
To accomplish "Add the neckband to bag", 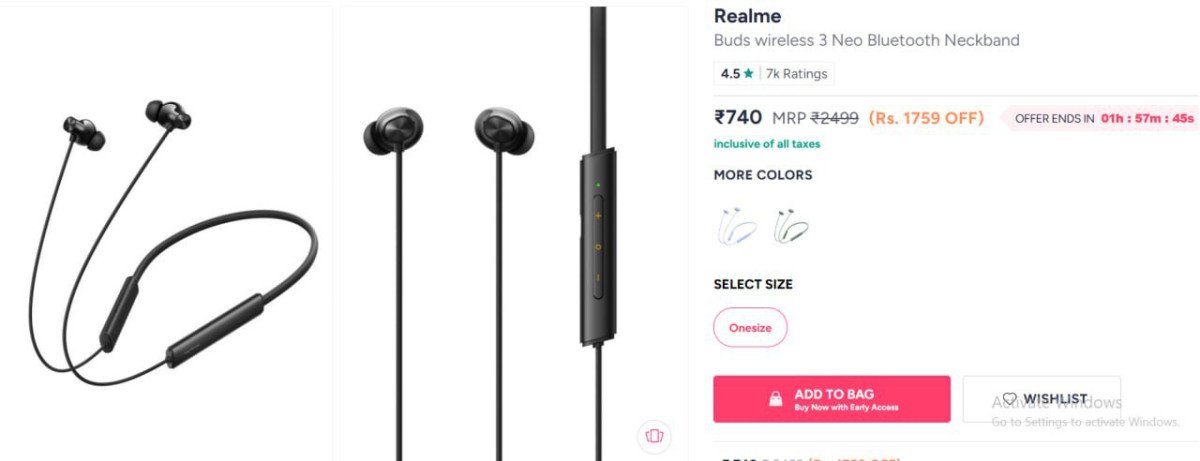I will 832,399.
